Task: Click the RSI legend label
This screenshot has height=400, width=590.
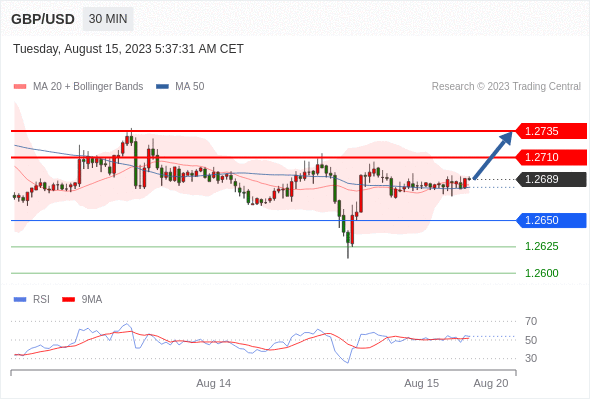Action: pyautogui.click(x=41, y=300)
